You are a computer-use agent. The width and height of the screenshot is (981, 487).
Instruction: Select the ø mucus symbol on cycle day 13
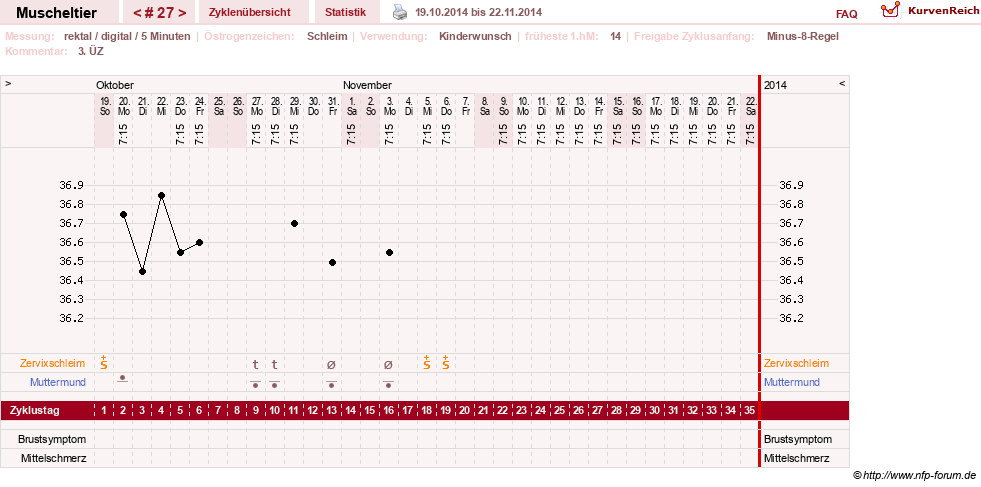[331, 364]
